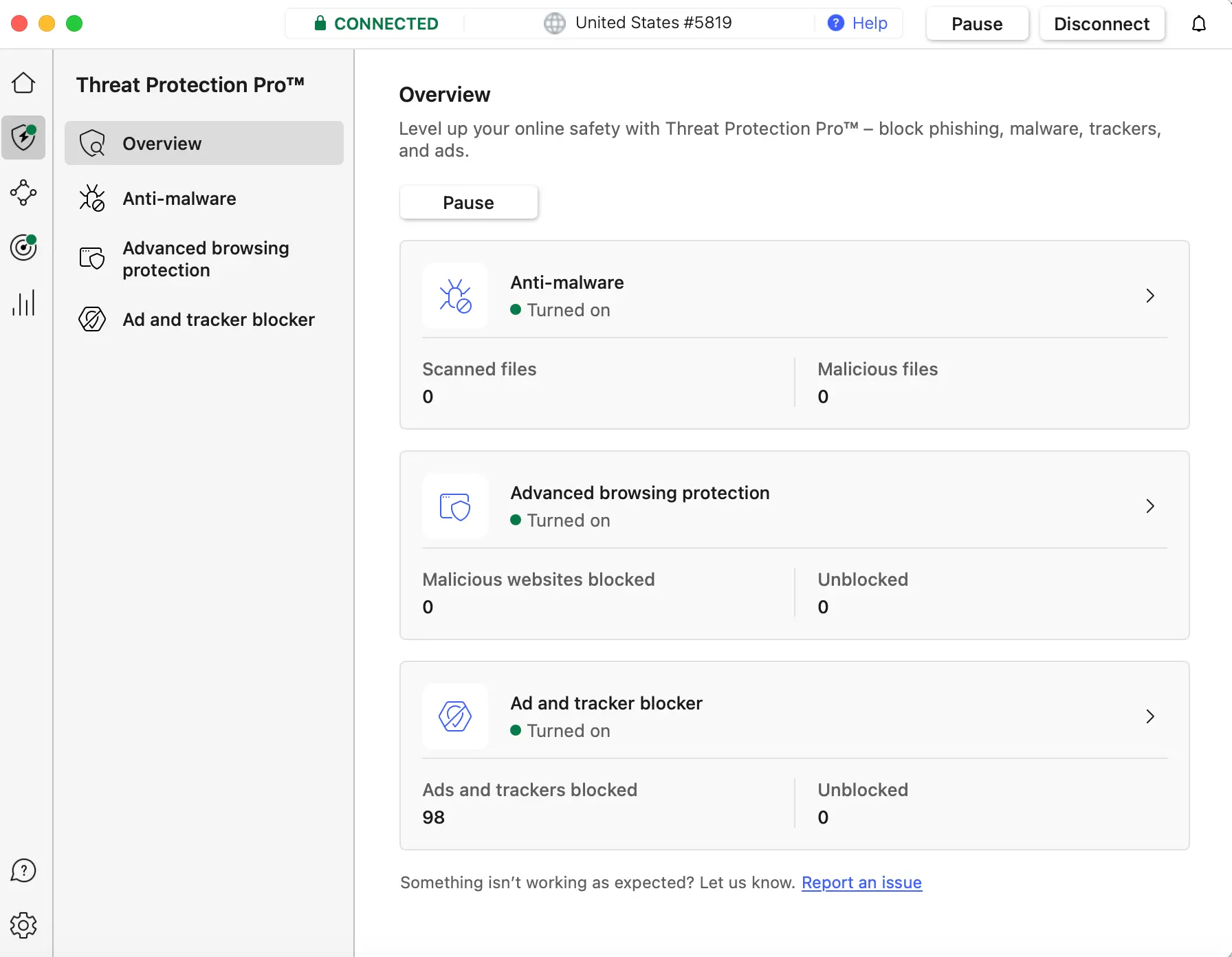Open the statistics bar chart icon
This screenshot has height=957, width=1232.
(23, 302)
